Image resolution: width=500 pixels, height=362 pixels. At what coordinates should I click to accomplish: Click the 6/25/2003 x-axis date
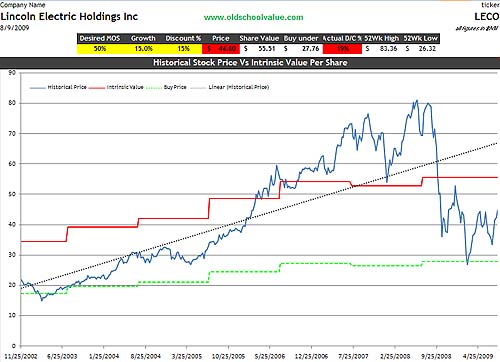pyautogui.click(x=62, y=356)
